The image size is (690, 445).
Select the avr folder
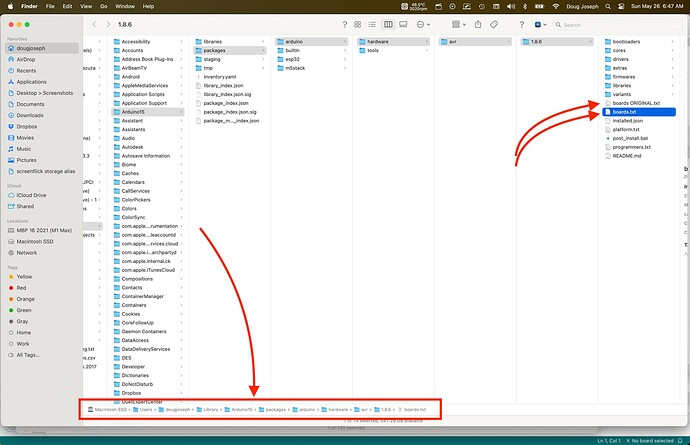pyautogui.click(x=475, y=42)
